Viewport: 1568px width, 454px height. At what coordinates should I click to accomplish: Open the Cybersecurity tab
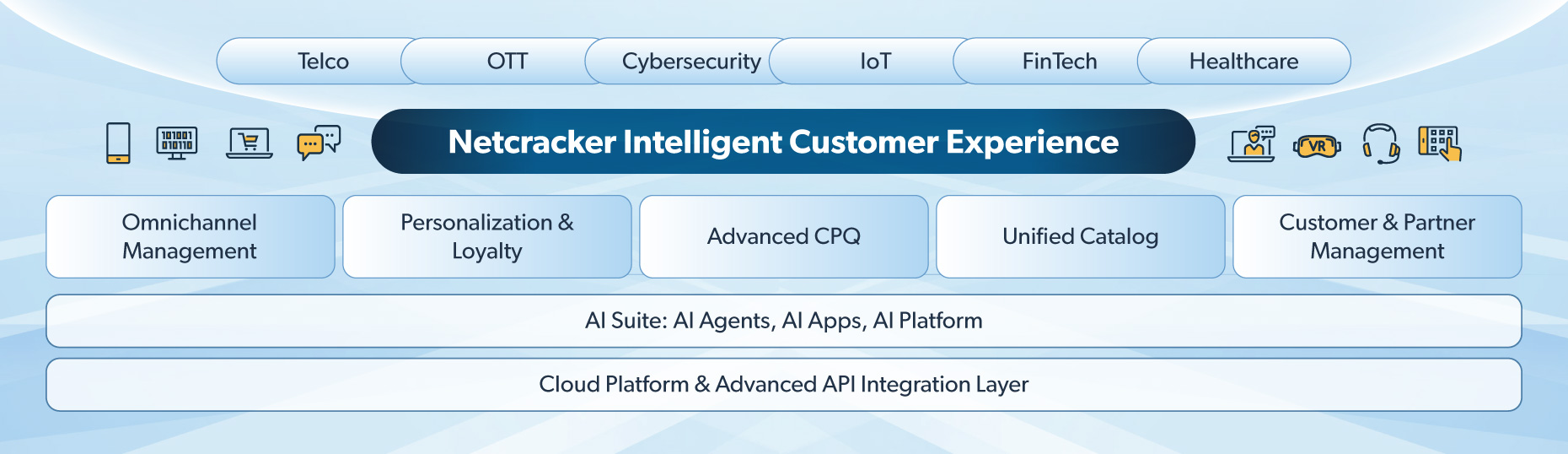tap(691, 61)
